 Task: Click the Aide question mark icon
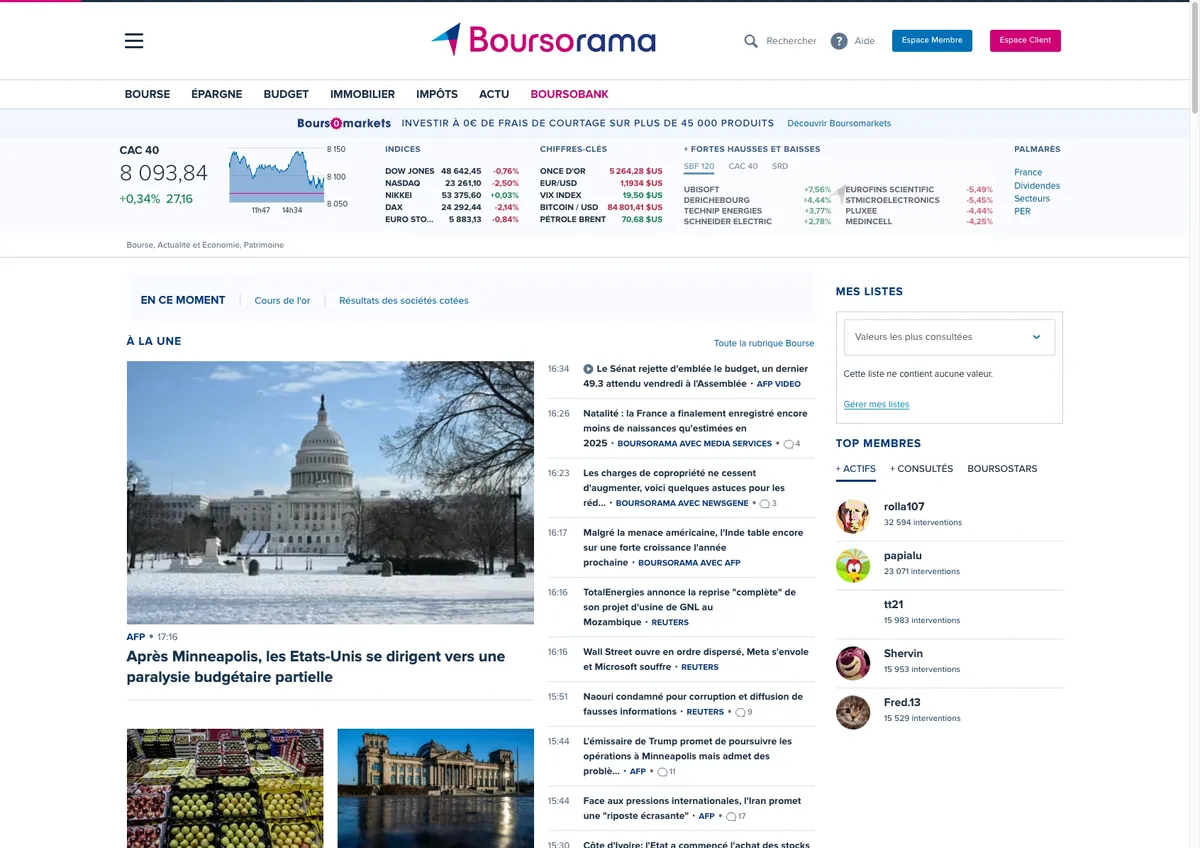point(839,41)
